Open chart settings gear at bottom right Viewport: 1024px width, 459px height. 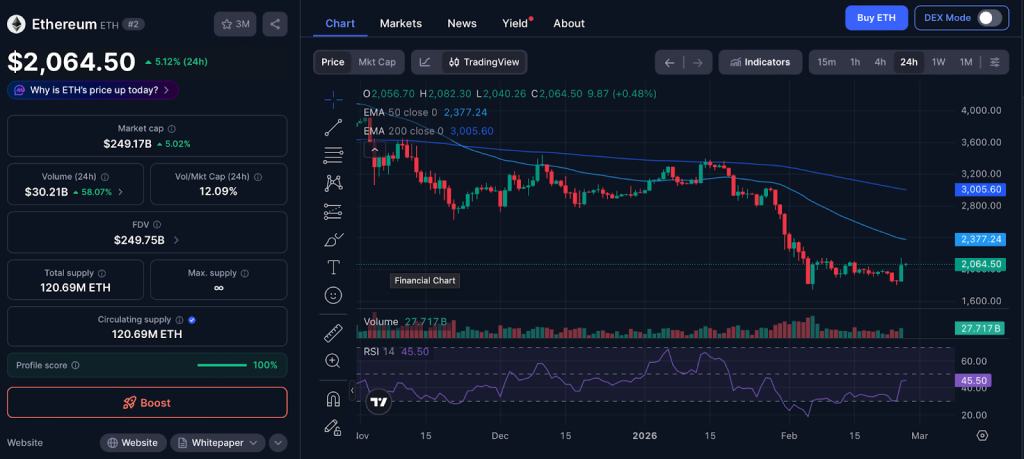982,436
